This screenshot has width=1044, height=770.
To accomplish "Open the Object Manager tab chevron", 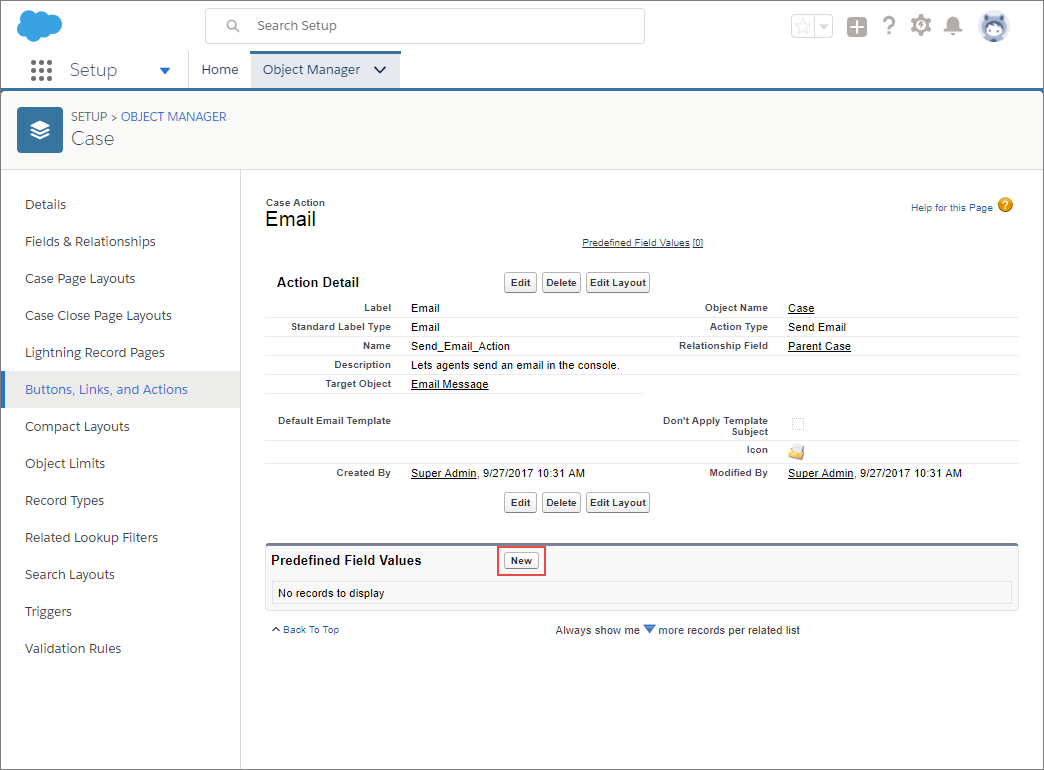I will pyautogui.click(x=380, y=70).
